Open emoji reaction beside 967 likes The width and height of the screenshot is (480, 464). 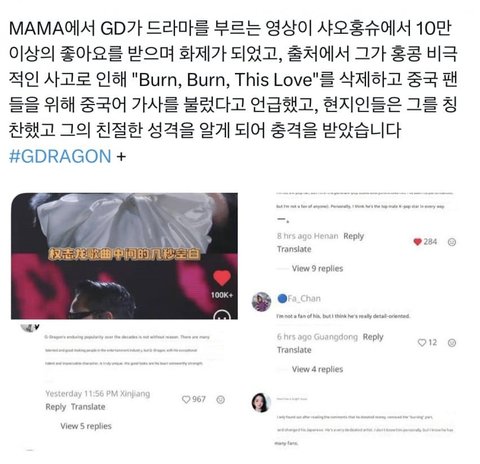click(220, 399)
